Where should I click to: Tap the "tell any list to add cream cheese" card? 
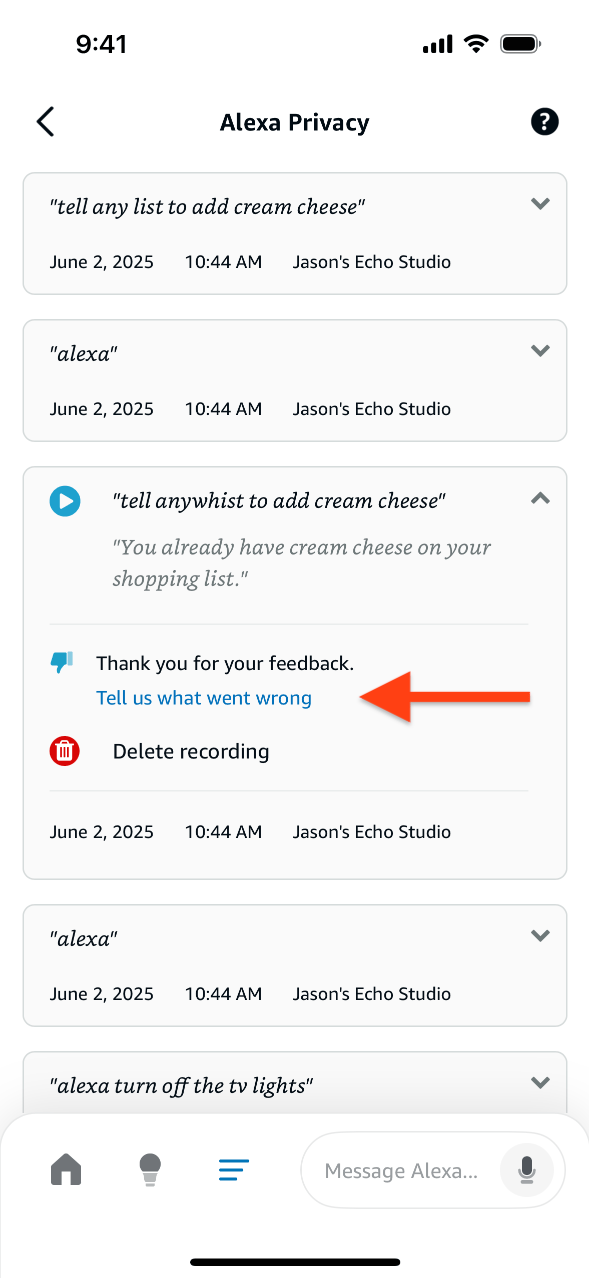pyautogui.click(x=295, y=234)
